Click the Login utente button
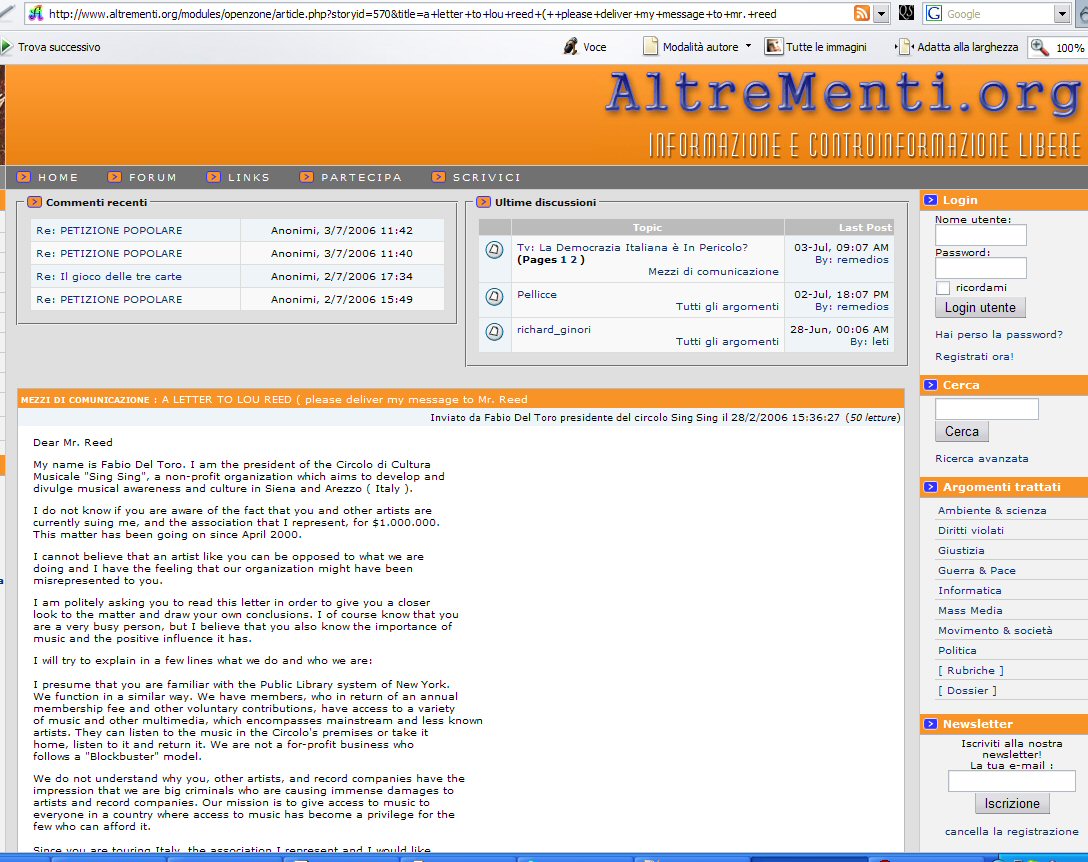This screenshot has width=1088, height=862. point(980,308)
